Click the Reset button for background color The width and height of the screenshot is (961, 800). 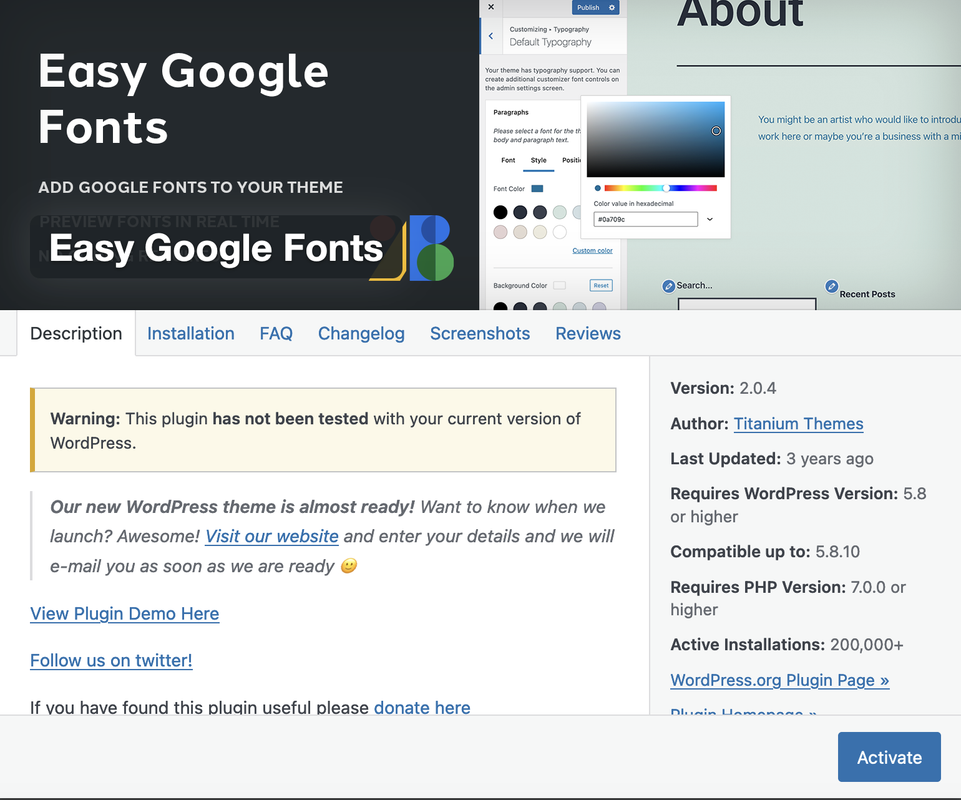(601, 285)
